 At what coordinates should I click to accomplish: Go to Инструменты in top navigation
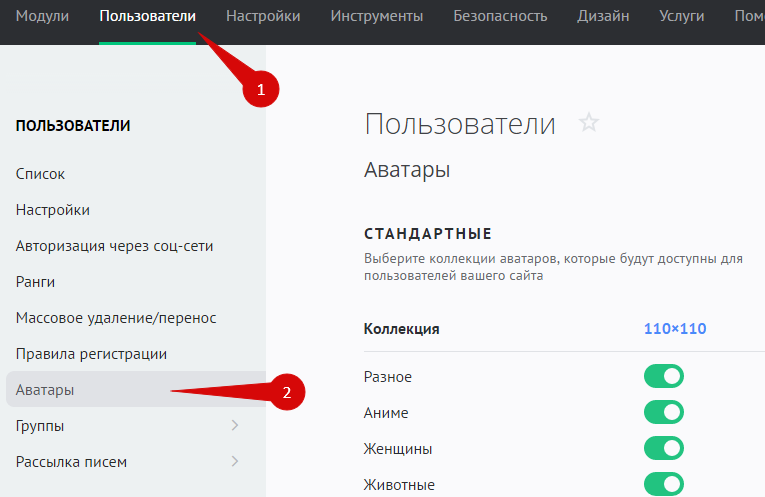click(x=376, y=16)
